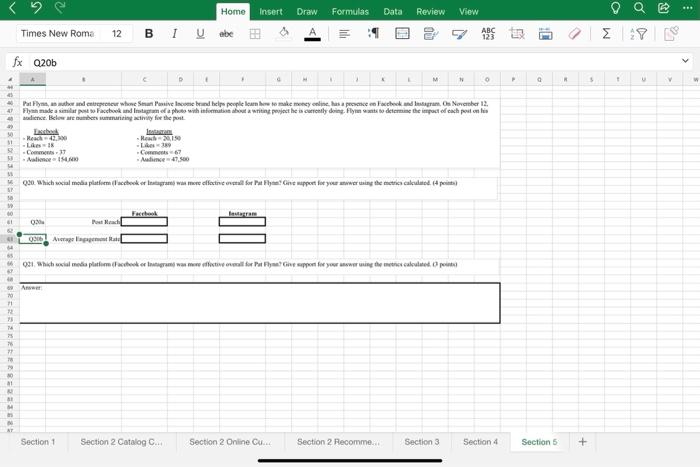
Task: Open insert and delete cells icon
Action: point(517,33)
